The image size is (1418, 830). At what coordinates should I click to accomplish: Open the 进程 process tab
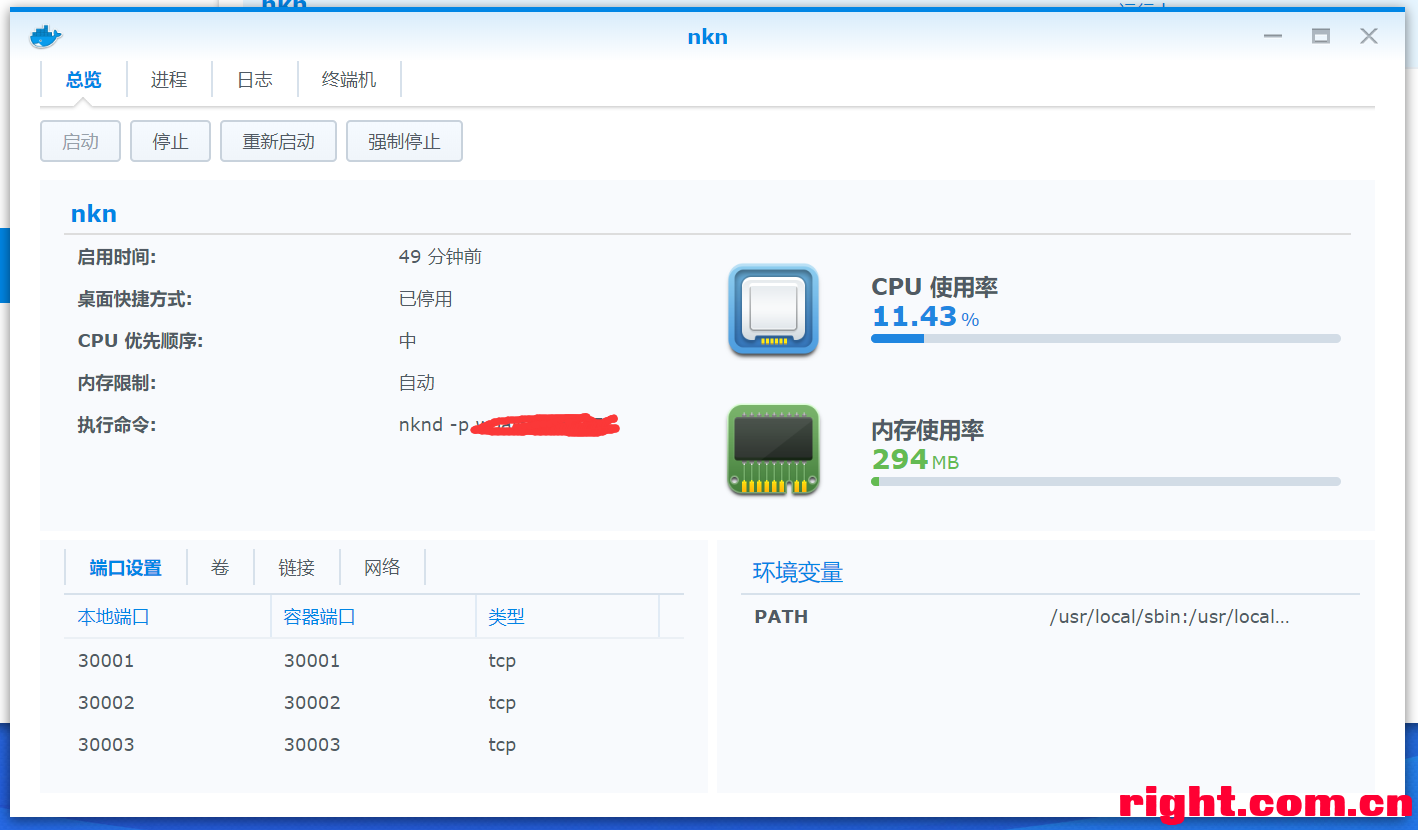coord(169,80)
